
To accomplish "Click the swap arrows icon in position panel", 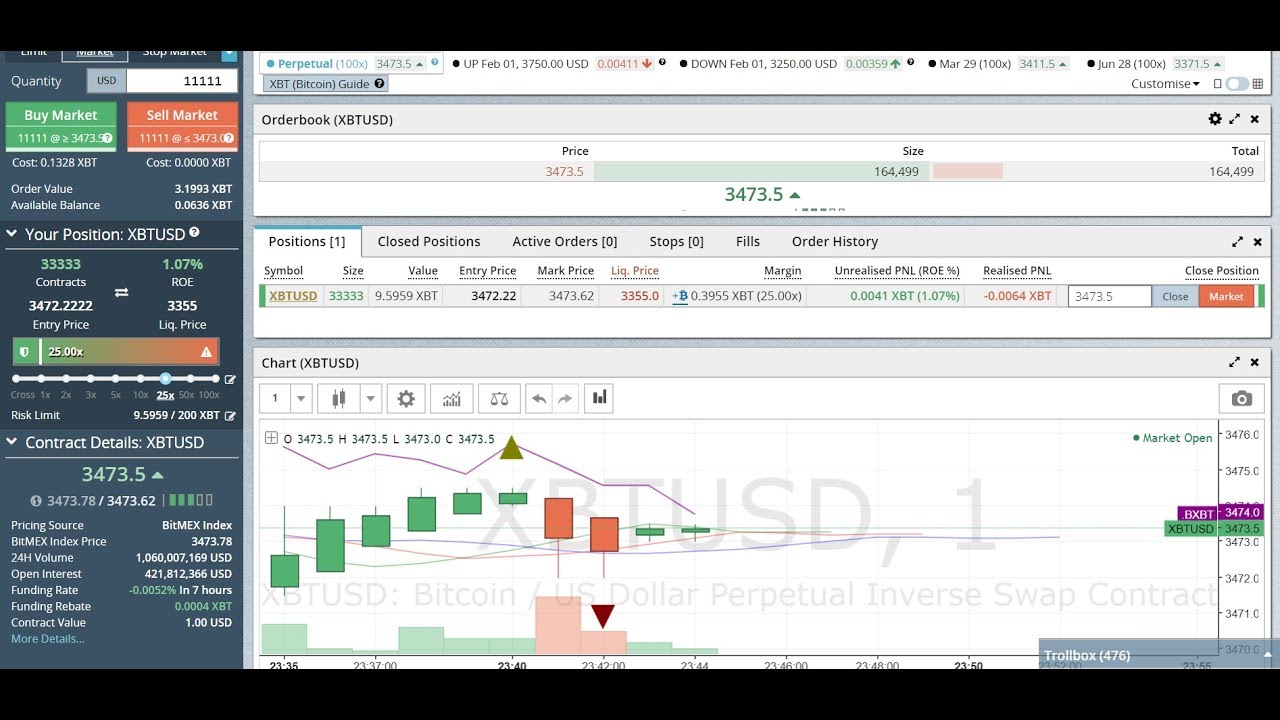I will 121,292.
